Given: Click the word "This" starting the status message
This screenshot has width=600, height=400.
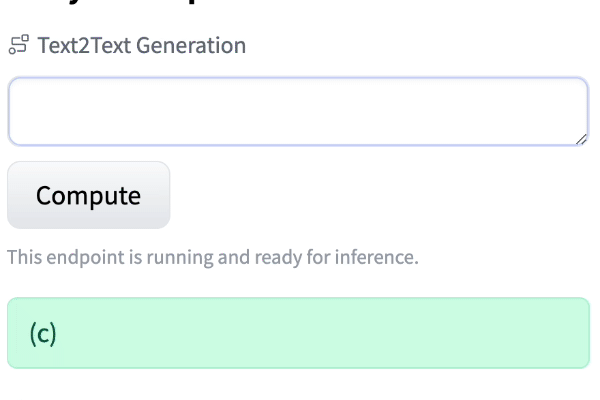Looking at the screenshot, I should point(25,257).
